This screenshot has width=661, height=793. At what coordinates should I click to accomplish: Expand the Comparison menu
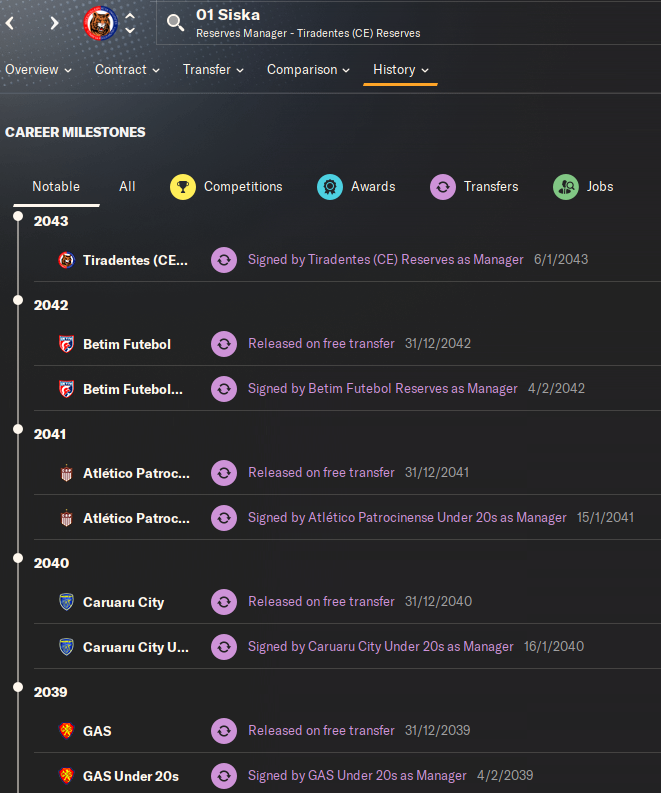308,70
